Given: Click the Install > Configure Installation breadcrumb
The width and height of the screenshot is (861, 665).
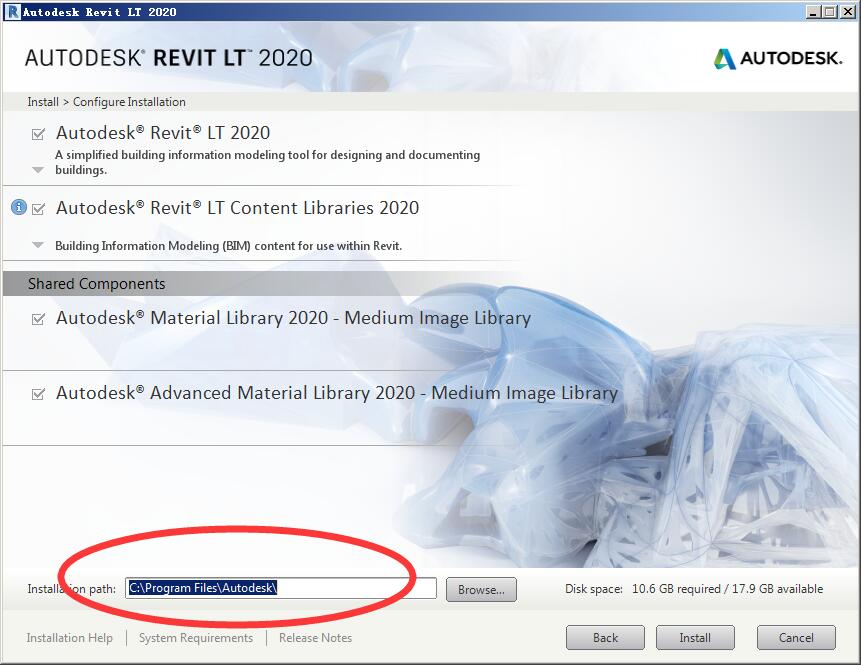Looking at the screenshot, I should 107,102.
